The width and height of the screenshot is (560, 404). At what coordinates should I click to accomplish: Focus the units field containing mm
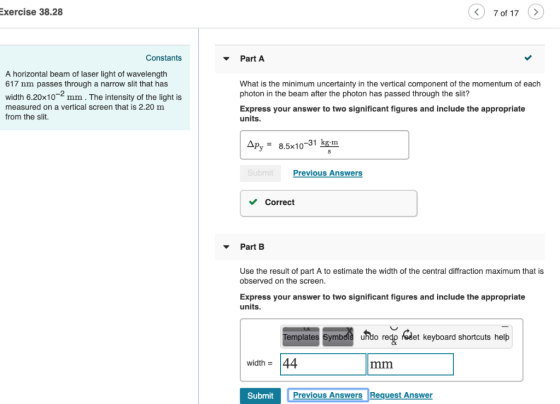[x=411, y=364]
